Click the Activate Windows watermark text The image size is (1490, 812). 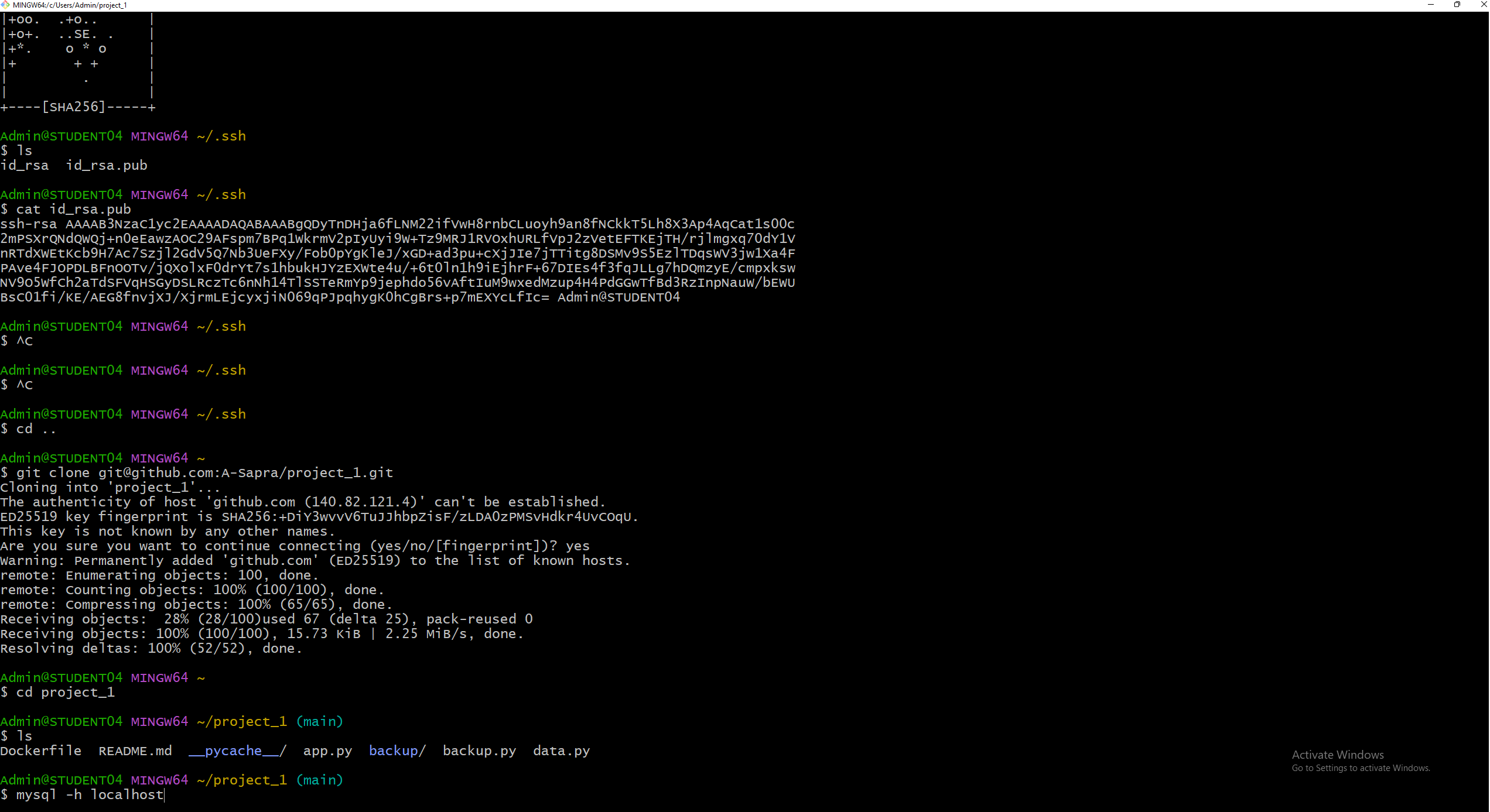1337,754
